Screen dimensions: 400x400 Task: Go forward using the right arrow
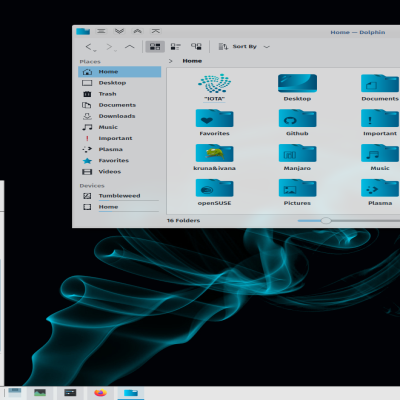(109, 47)
